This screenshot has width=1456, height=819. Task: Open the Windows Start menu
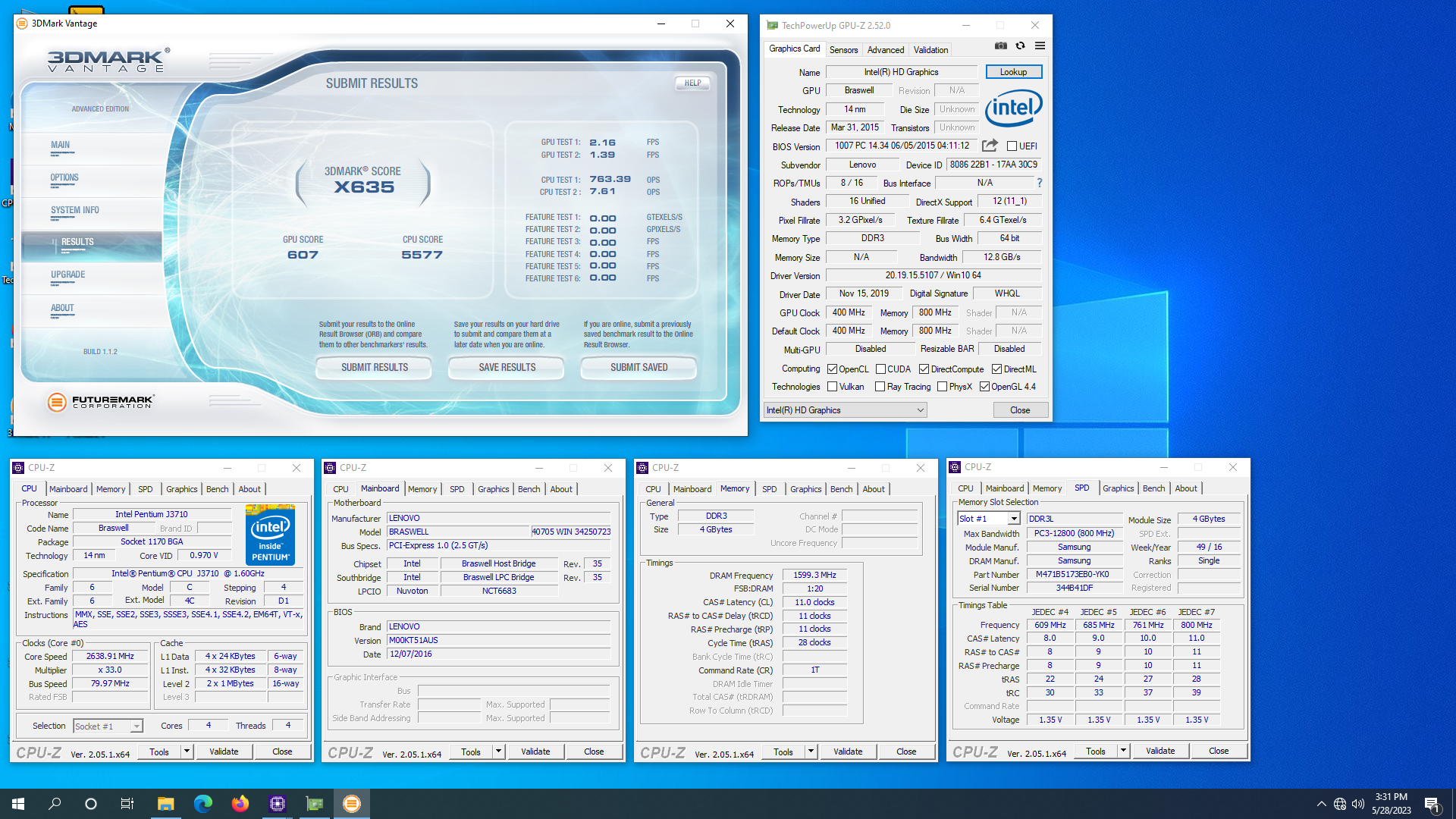(x=18, y=804)
